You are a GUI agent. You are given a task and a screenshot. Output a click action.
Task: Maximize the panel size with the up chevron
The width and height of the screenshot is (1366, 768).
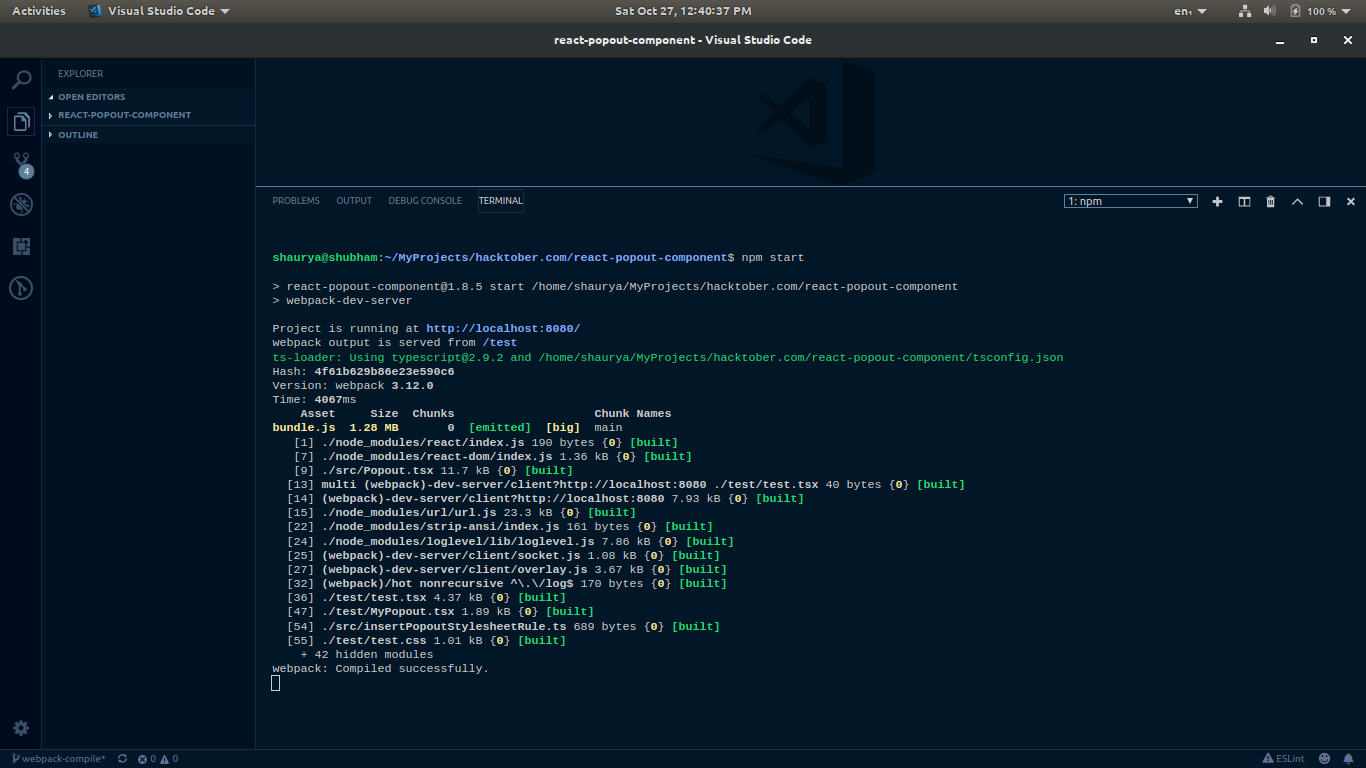click(1297, 201)
